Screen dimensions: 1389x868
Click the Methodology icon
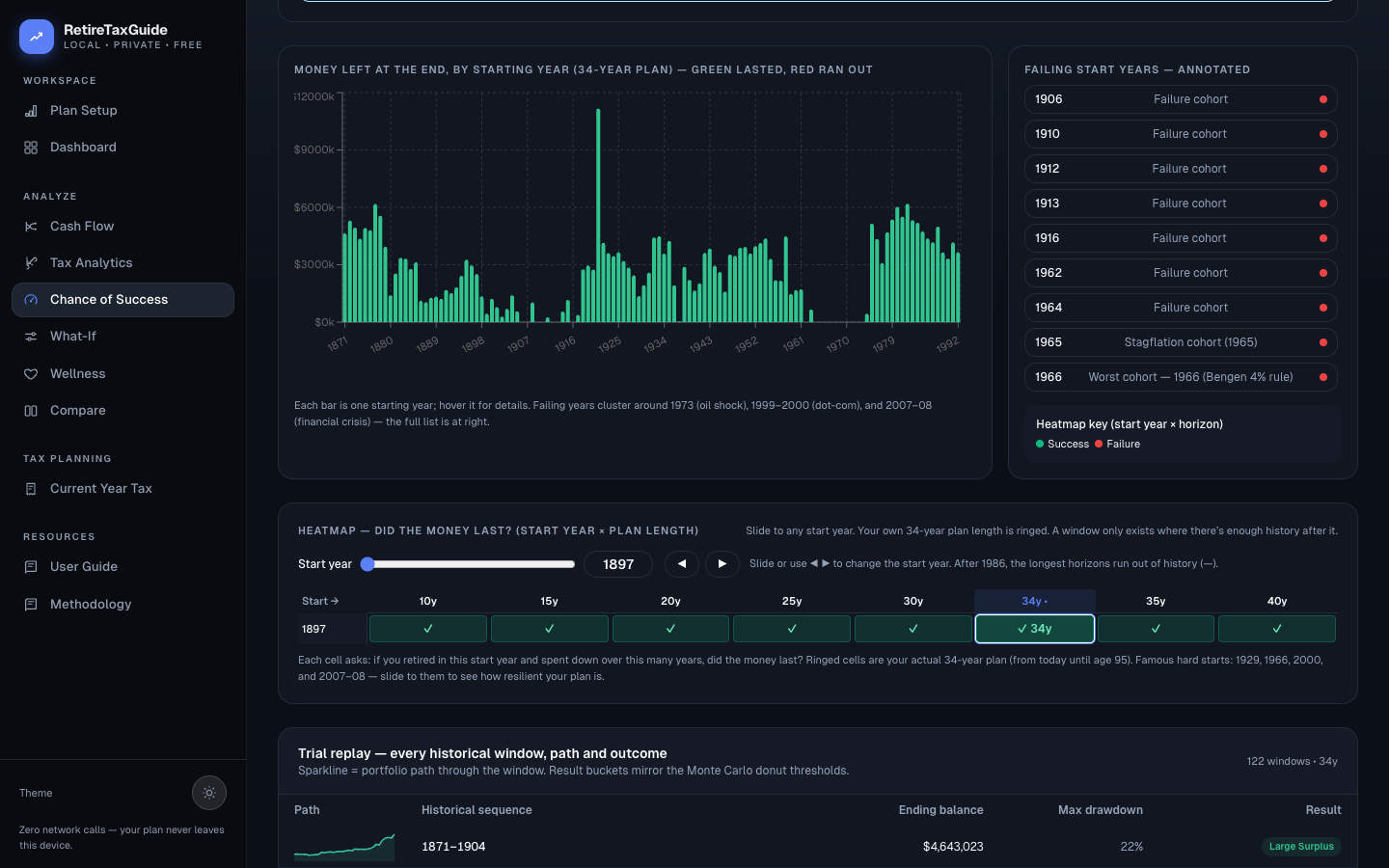(31, 605)
